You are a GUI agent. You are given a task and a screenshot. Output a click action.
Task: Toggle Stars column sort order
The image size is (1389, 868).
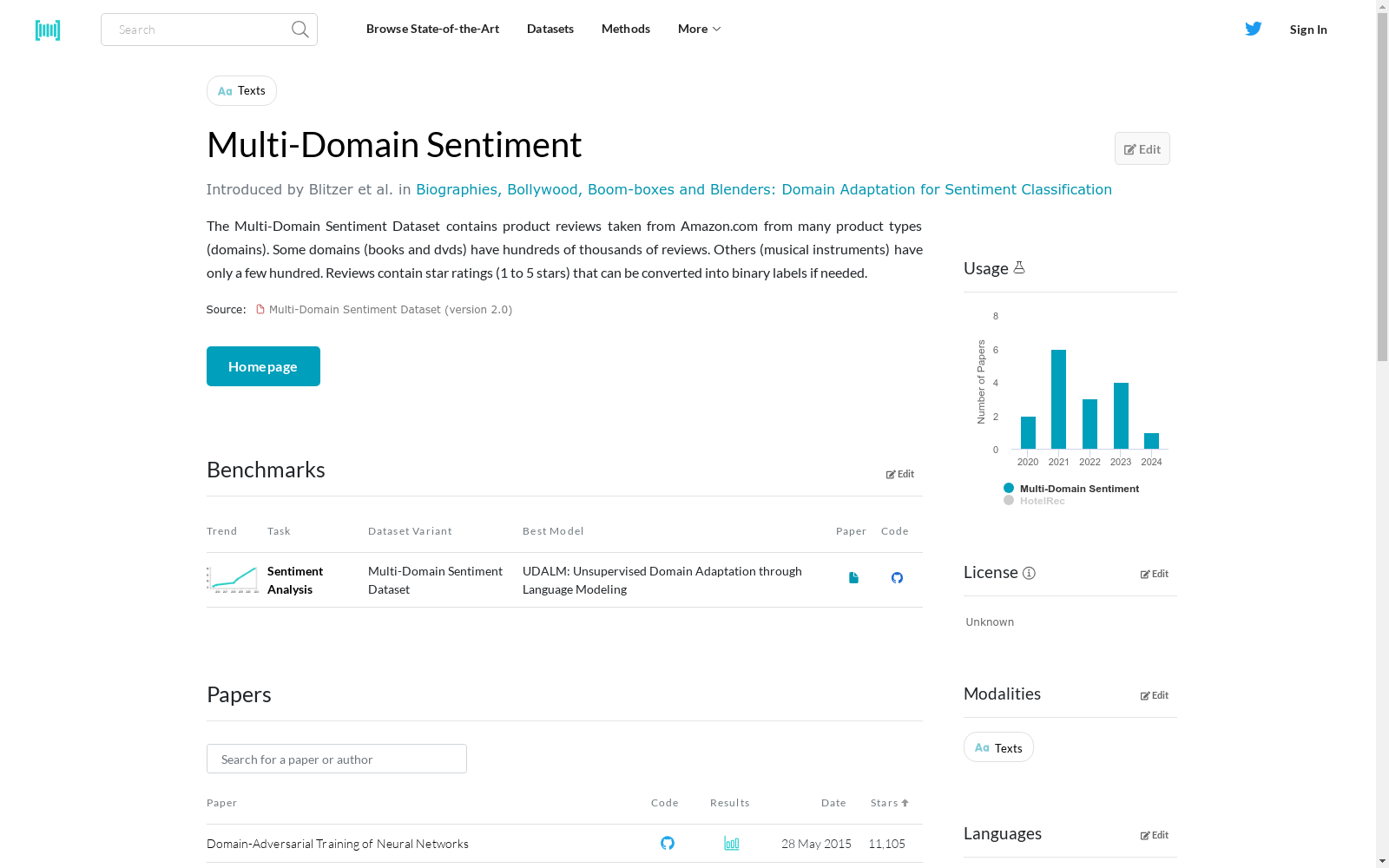[889, 802]
